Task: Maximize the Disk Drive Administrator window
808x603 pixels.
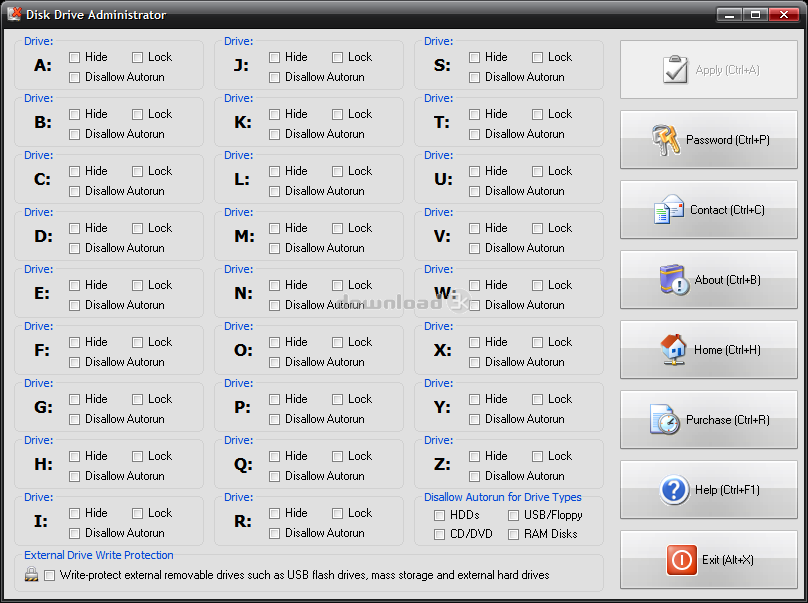Action: (755, 14)
